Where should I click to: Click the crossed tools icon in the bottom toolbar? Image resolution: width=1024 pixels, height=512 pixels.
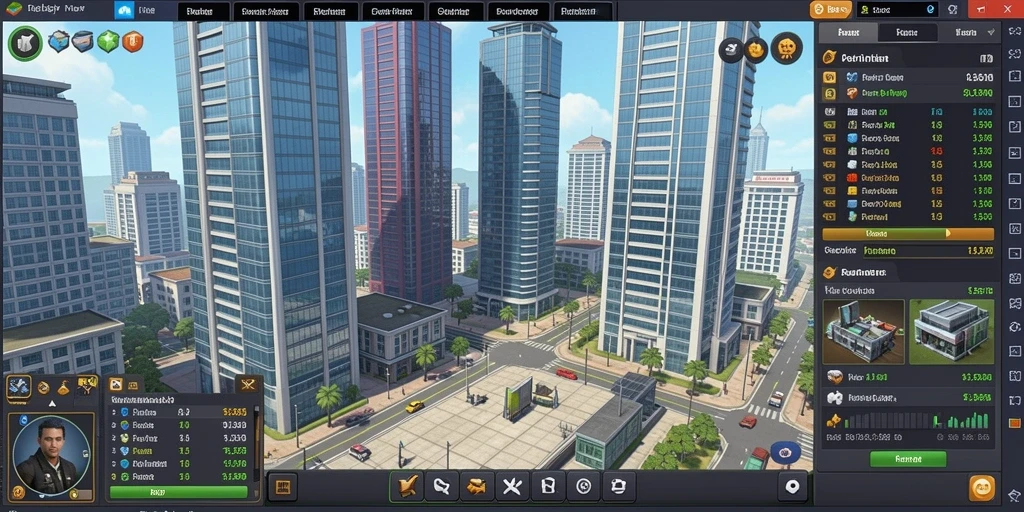click(512, 487)
